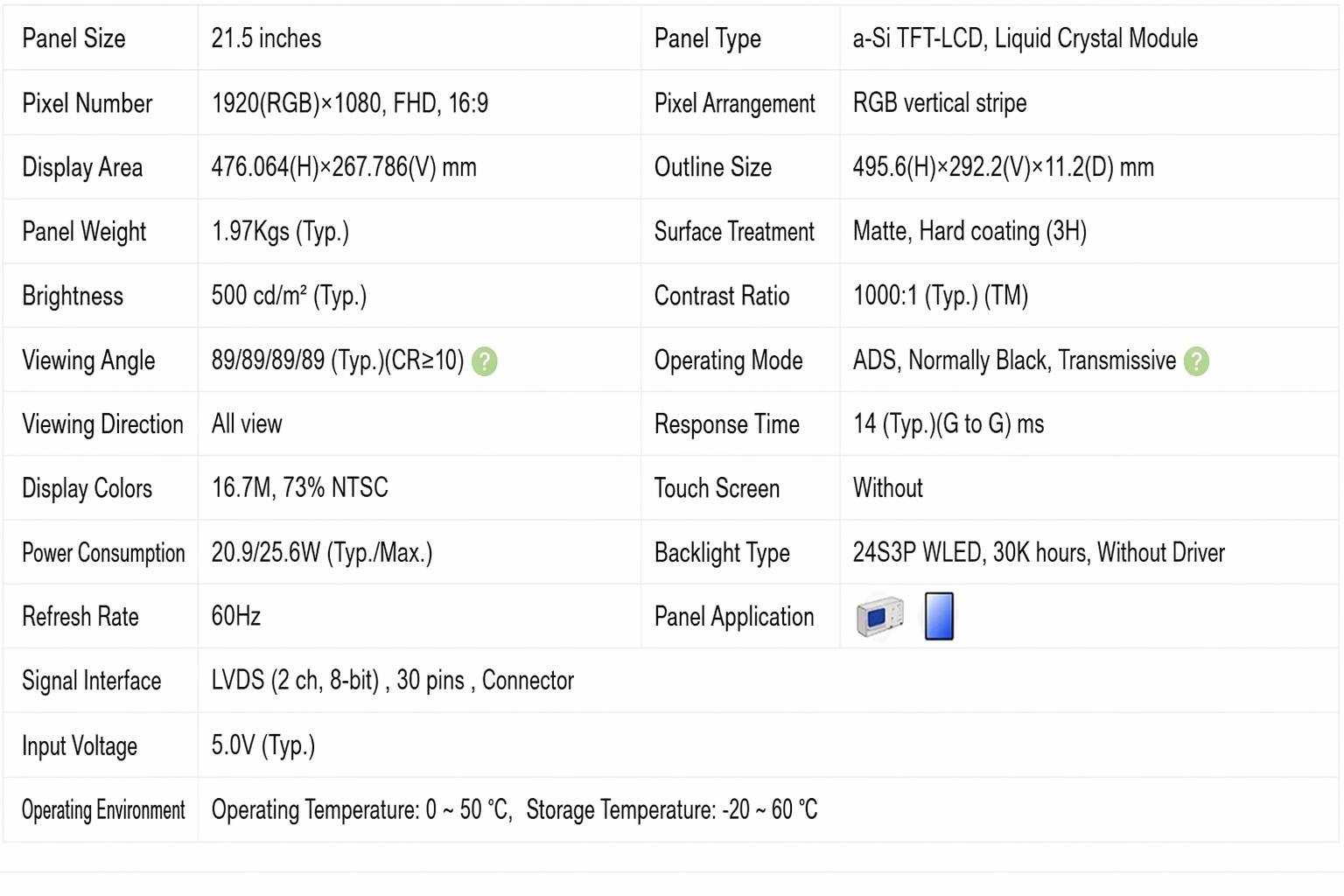This screenshot has height=896, width=1344.
Task: Click the Display Area dimensions value
Action: tap(344, 167)
